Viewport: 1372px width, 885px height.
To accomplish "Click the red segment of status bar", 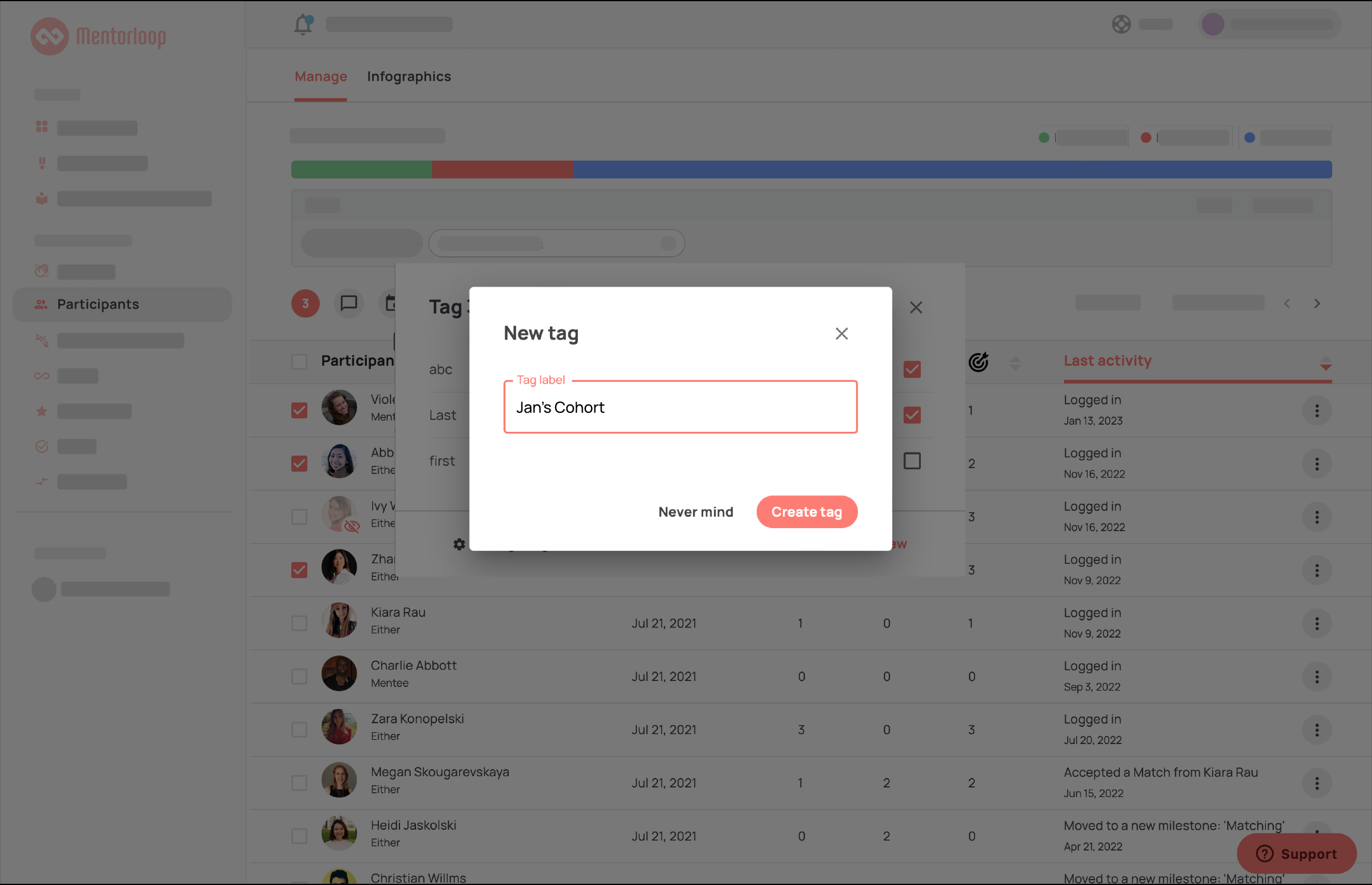I will pyautogui.click(x=502, y=170).
